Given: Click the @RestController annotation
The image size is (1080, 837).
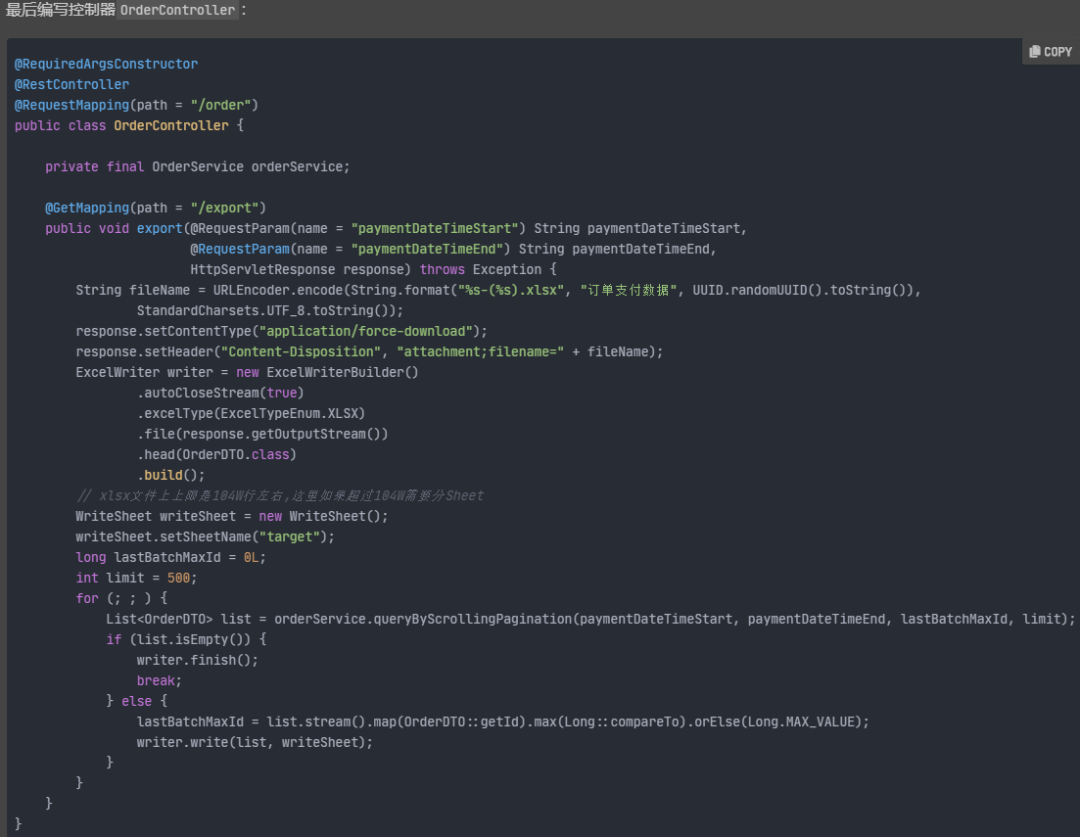Looking at the screenshot, I should 72,85.
